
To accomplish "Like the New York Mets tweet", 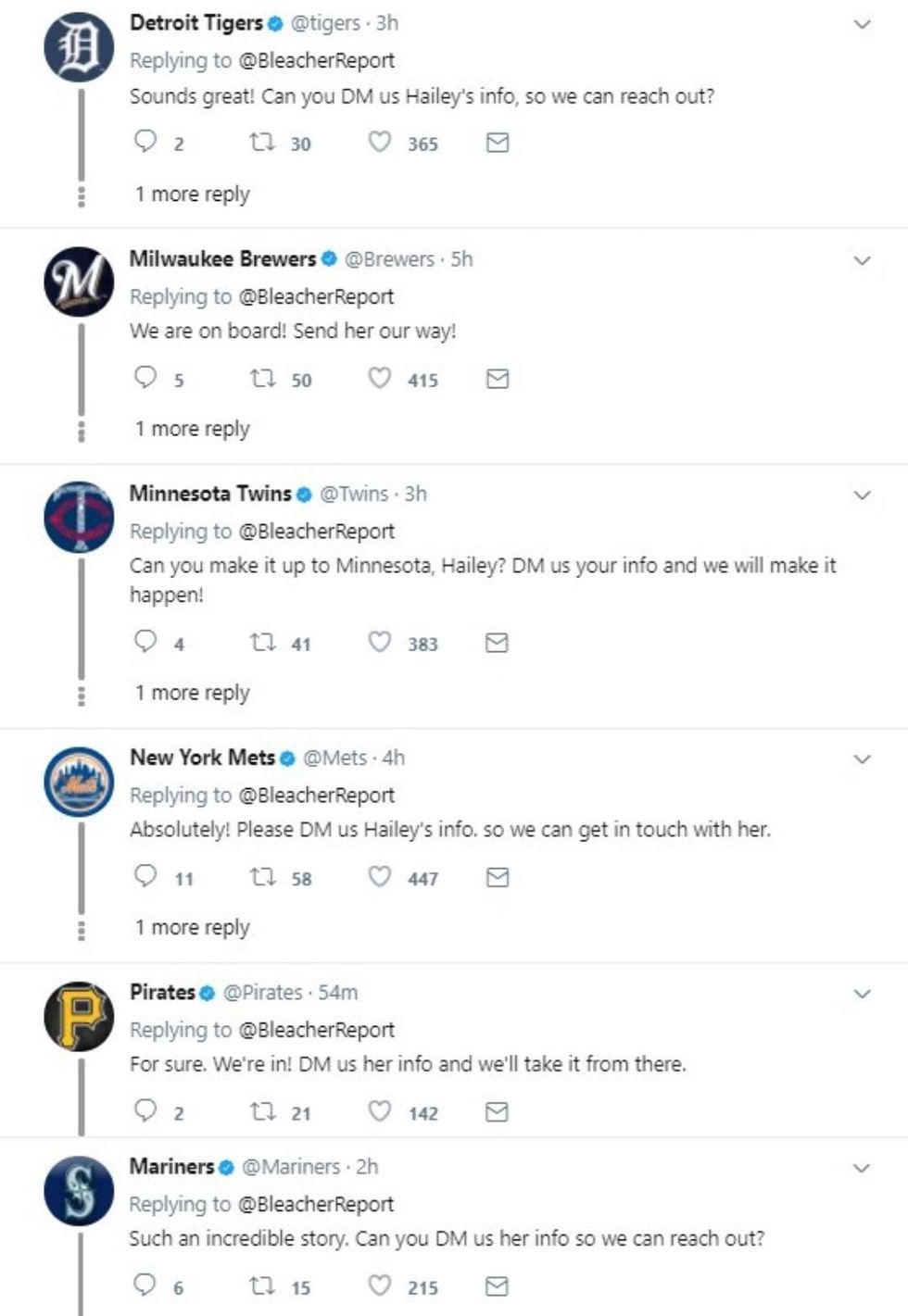I will pyautogui.click(x=380, y=877).
